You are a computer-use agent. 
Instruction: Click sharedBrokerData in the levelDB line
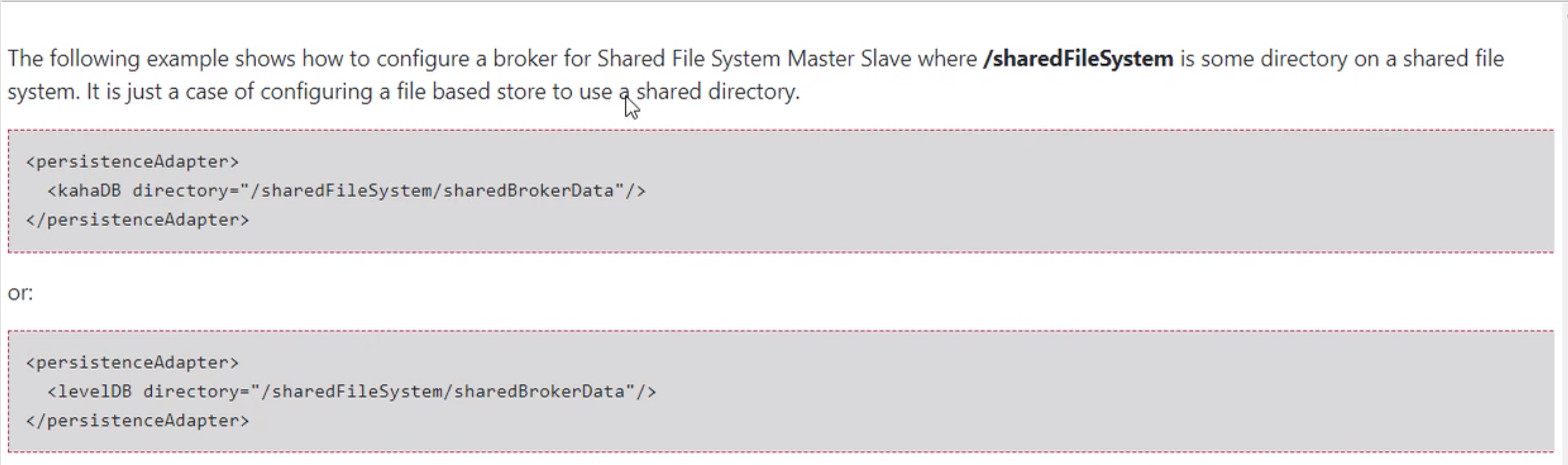539,391
